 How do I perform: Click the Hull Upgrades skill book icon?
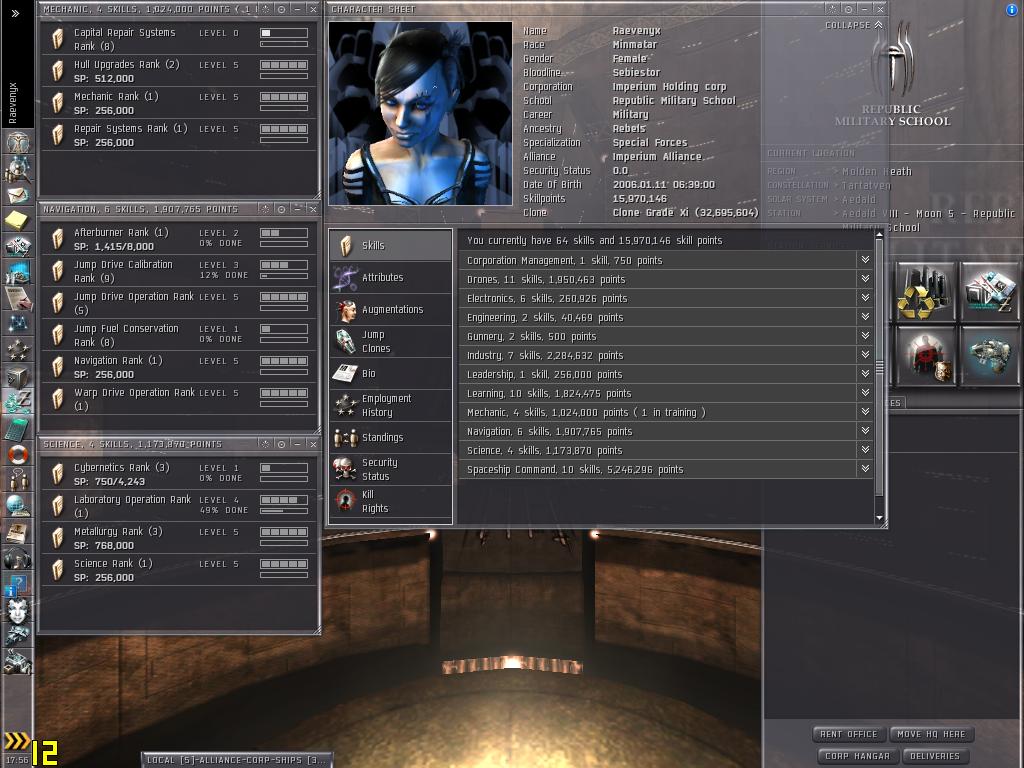[58, 71]
